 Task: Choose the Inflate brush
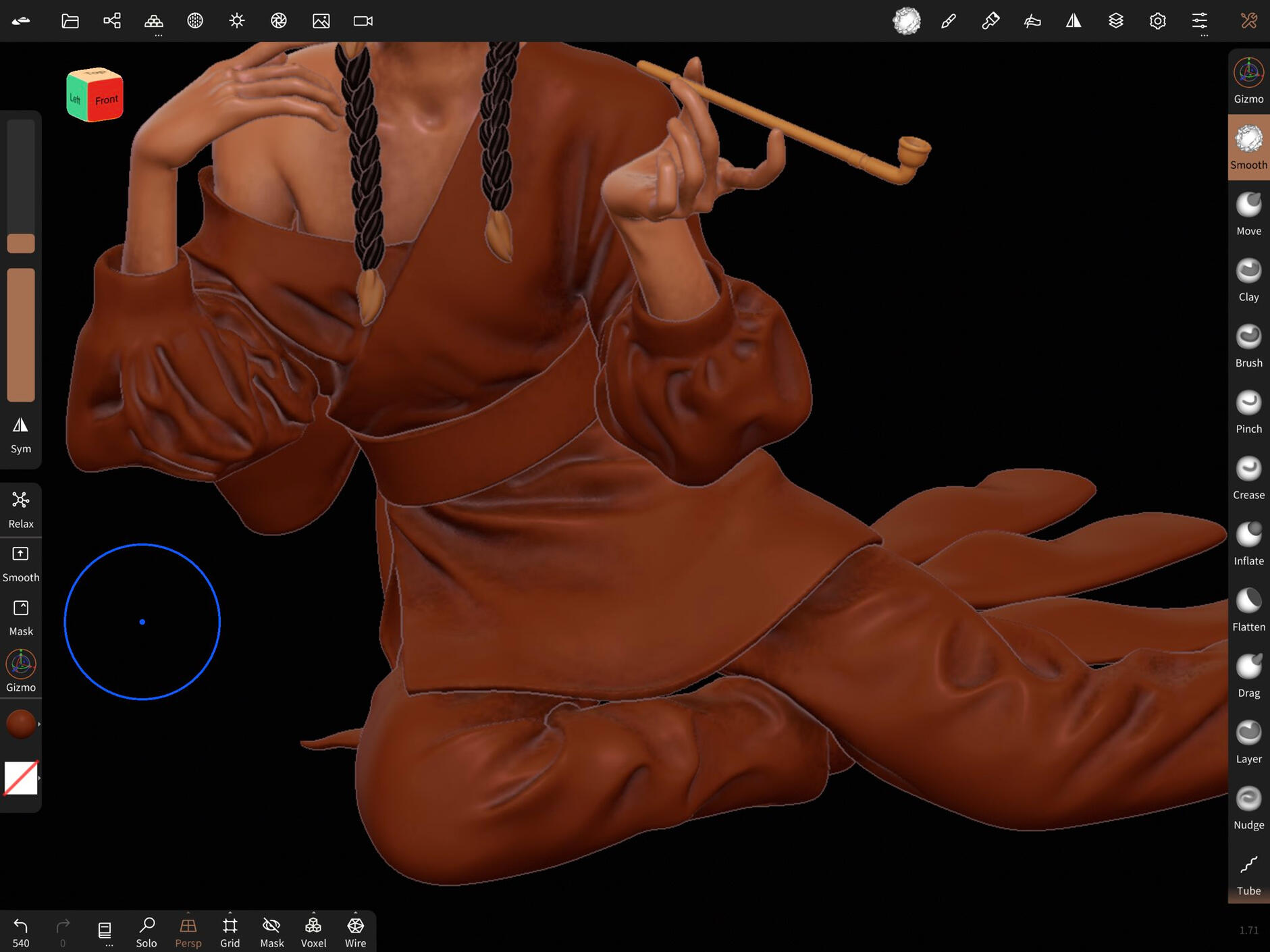[x=1248, y=544]
